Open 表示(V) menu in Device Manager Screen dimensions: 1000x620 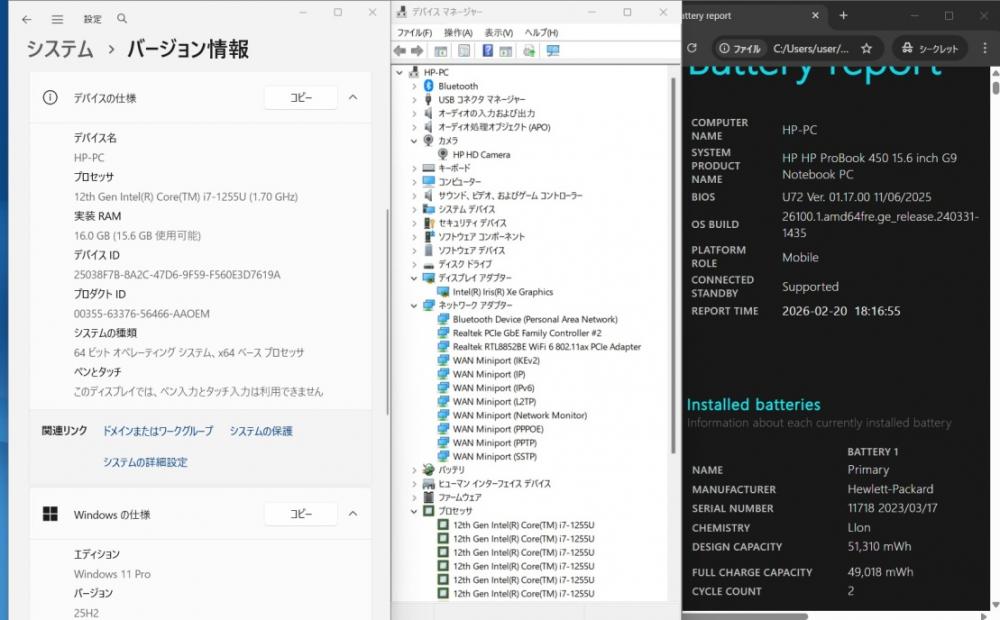[x=498, y=33]
